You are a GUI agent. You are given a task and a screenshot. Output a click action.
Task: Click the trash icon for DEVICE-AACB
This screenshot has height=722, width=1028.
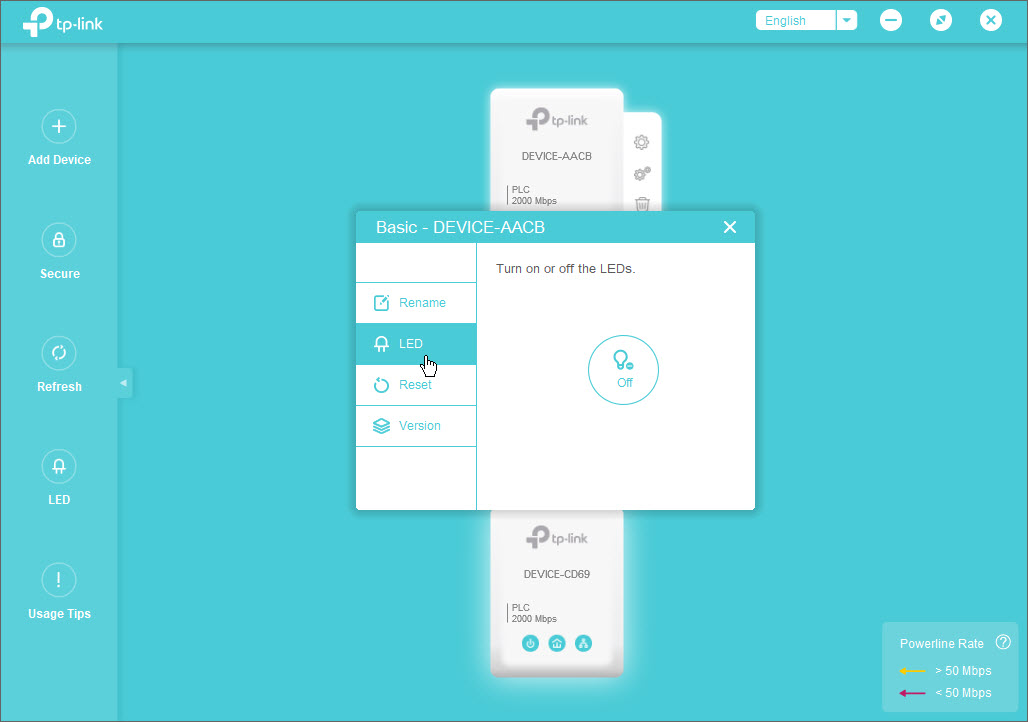tap(642, 204)
